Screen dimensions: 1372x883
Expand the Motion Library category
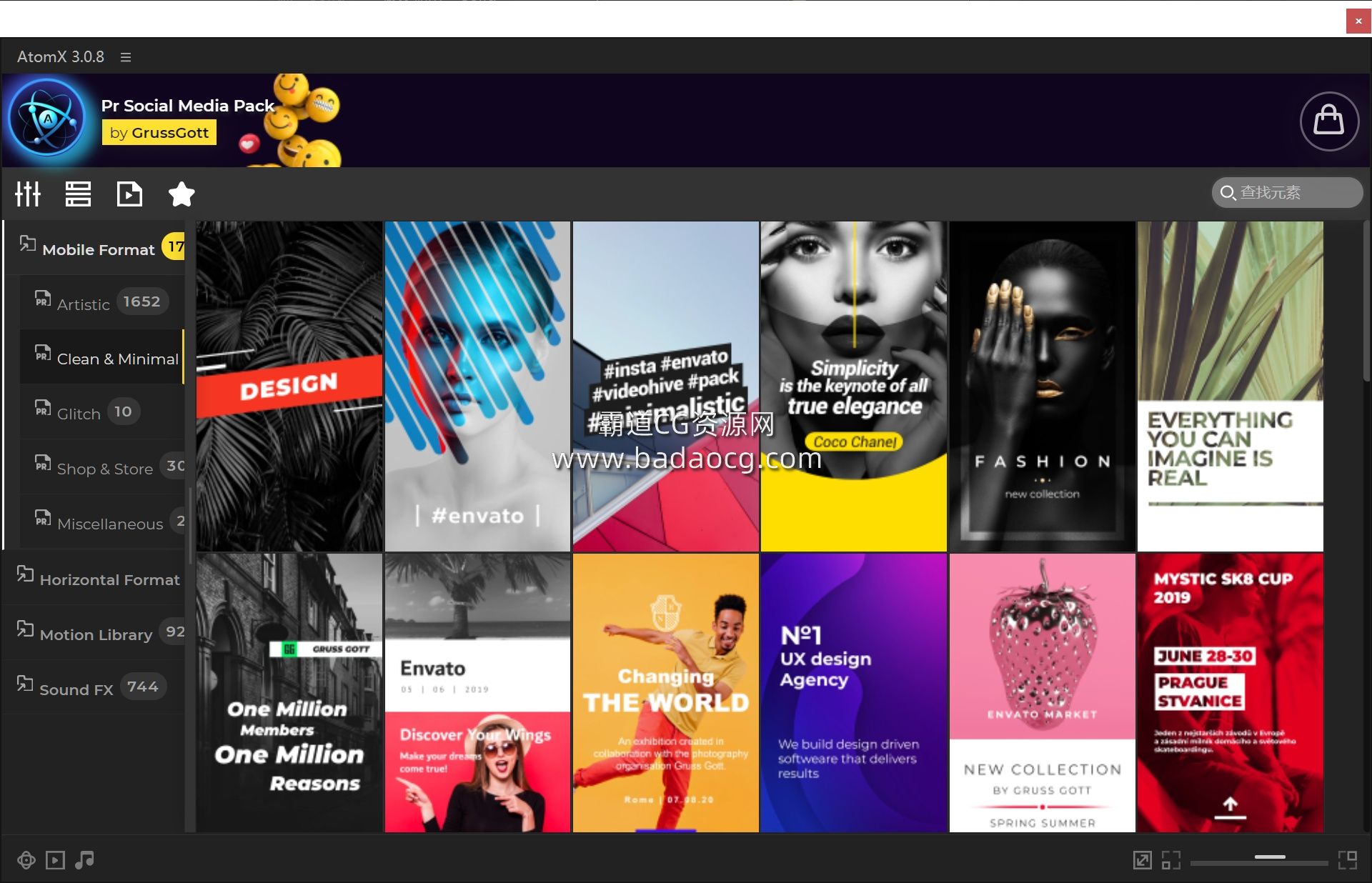(93, 633)
